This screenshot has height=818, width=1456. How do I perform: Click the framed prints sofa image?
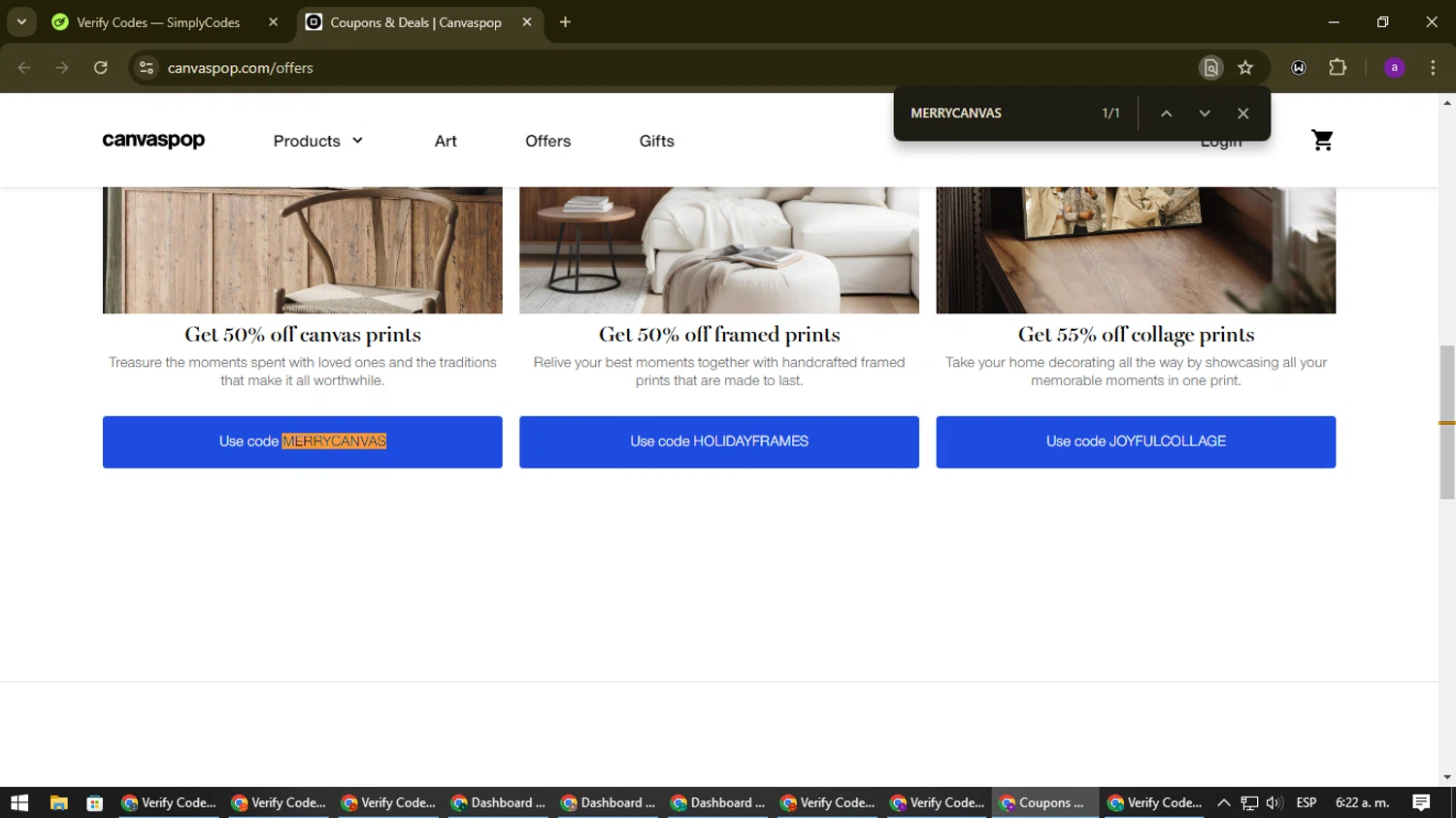click(719, 250)
